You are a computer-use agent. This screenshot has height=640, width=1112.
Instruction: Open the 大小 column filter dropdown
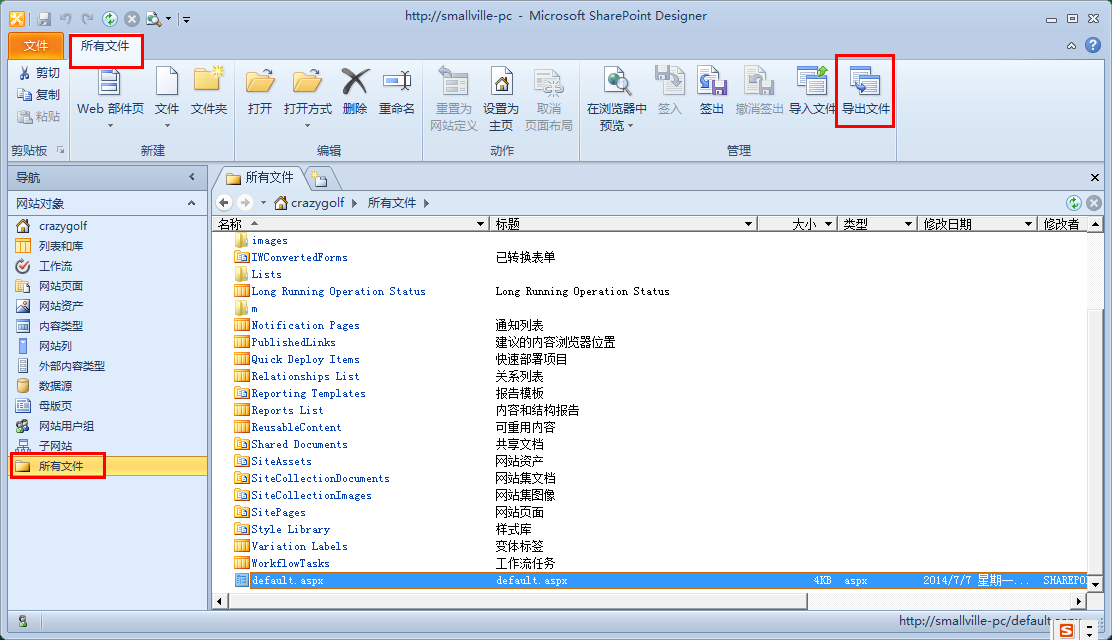(x=828, y=224)
